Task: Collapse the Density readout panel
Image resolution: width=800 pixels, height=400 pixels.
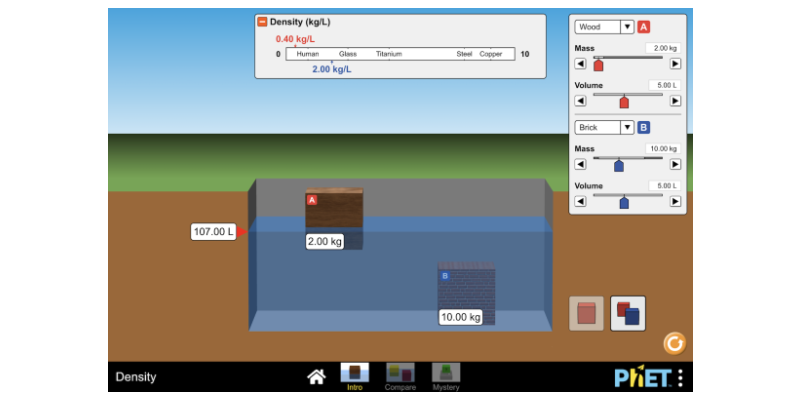Action: tap(262, 21)
